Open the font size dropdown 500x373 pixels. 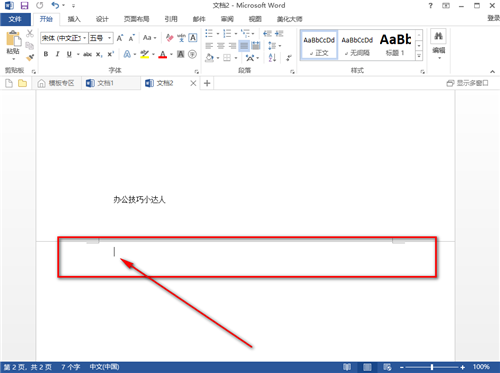[109, 38]
